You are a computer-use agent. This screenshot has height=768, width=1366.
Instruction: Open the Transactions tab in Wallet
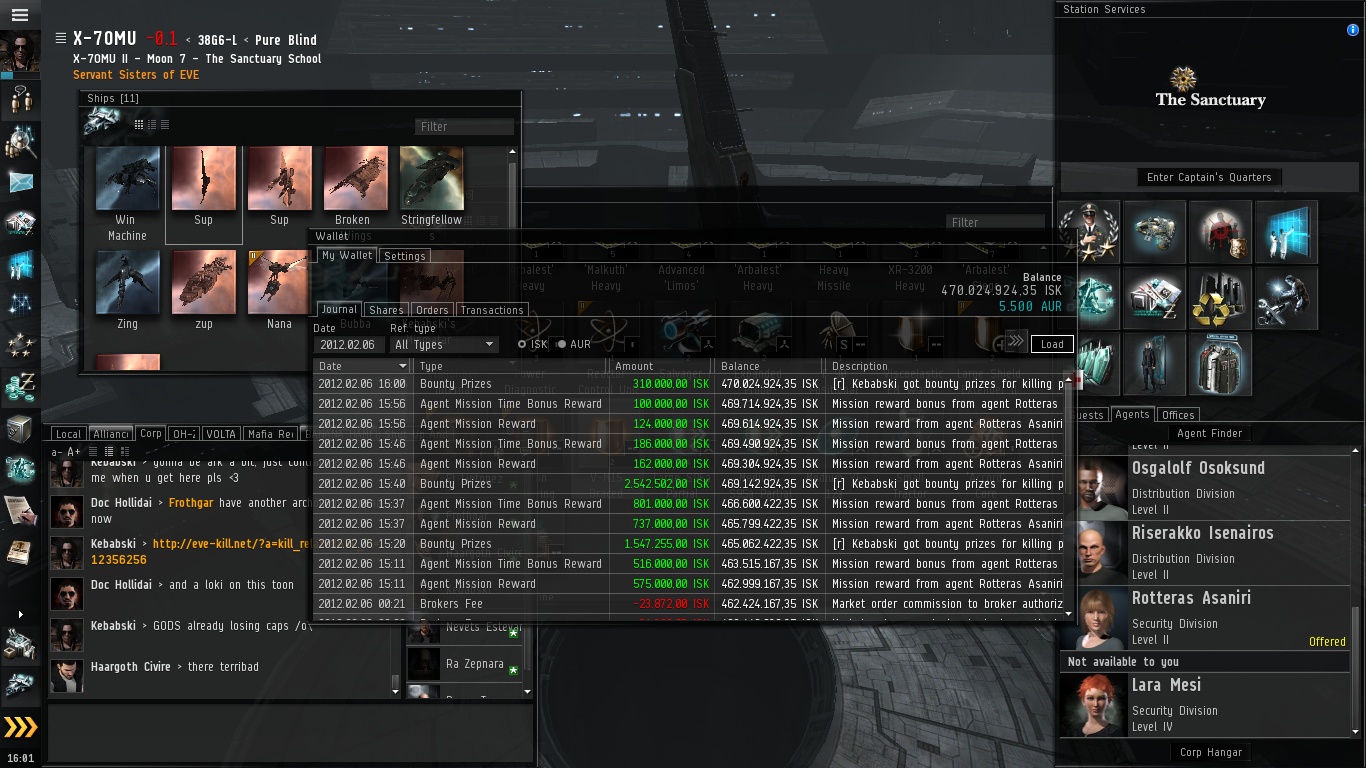coord(492,310)
